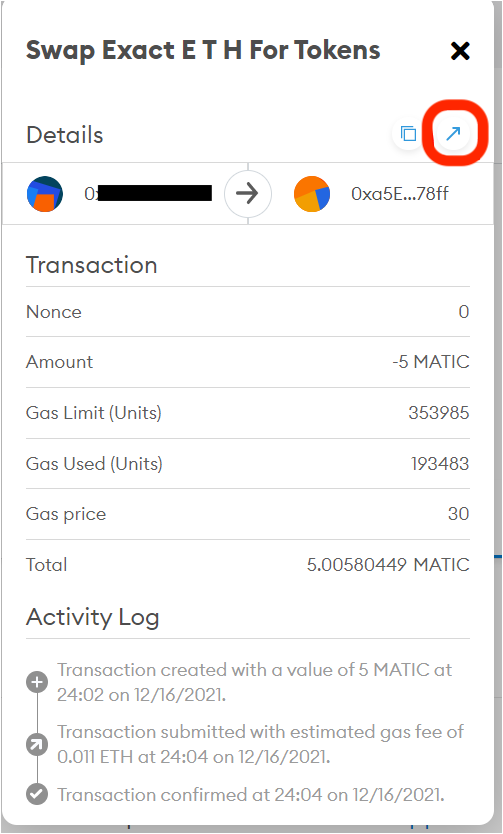Click the Transaction created log entry text

[254, 682]
